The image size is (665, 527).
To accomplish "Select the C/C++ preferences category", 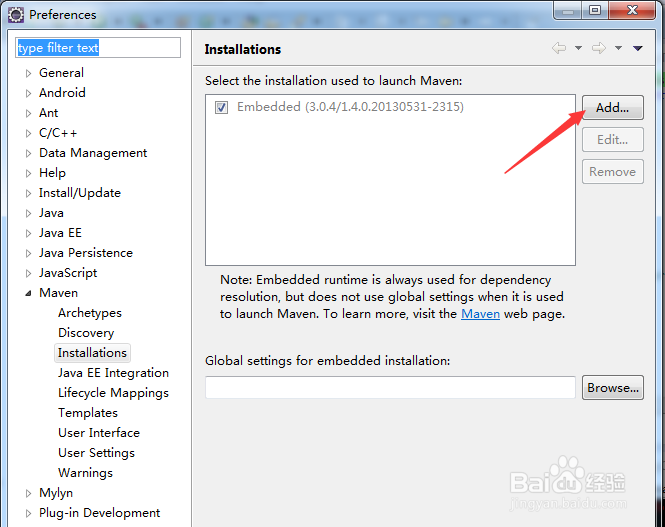I will [58, 133].
